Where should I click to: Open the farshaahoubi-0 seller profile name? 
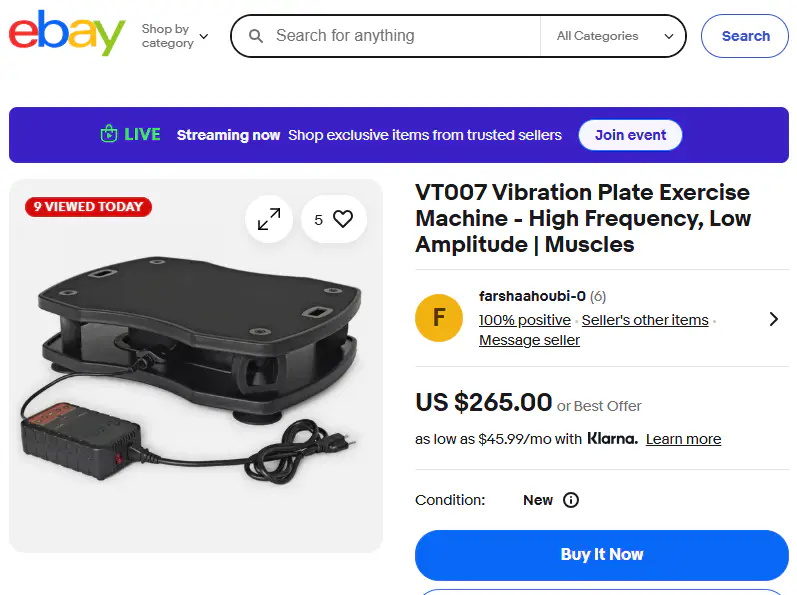point(532,296)
